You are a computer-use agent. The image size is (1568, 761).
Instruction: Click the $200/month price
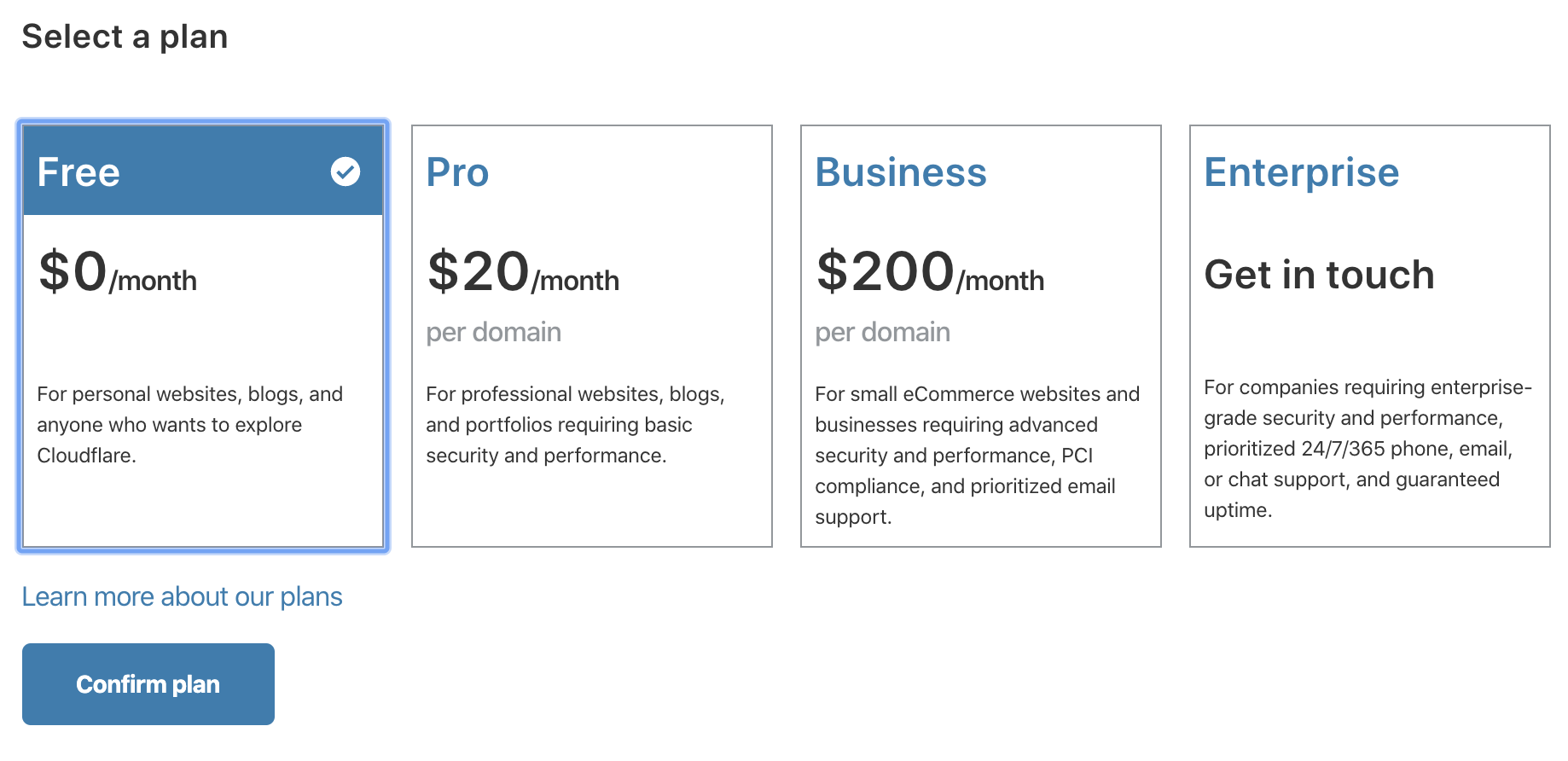(x=929, y=273)
